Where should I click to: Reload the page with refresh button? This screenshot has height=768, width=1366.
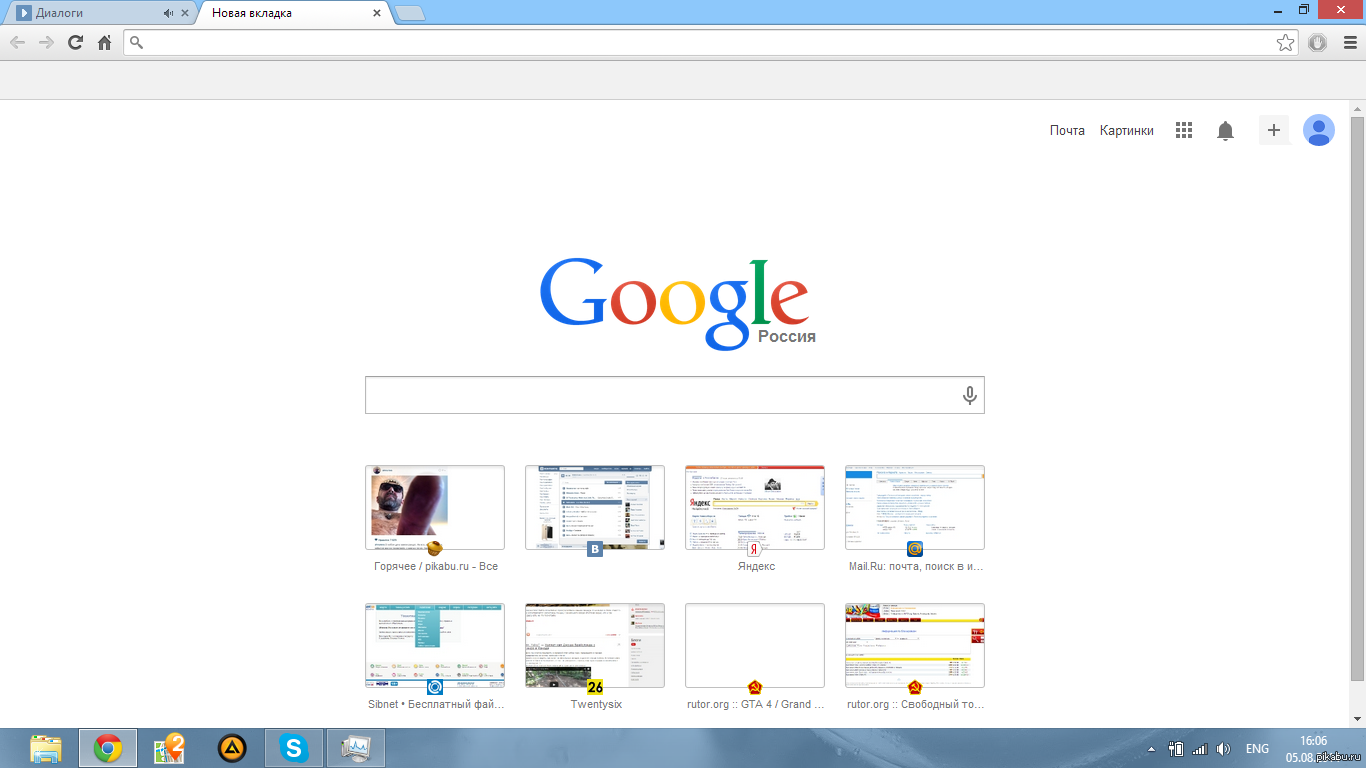tap(75, 42)
